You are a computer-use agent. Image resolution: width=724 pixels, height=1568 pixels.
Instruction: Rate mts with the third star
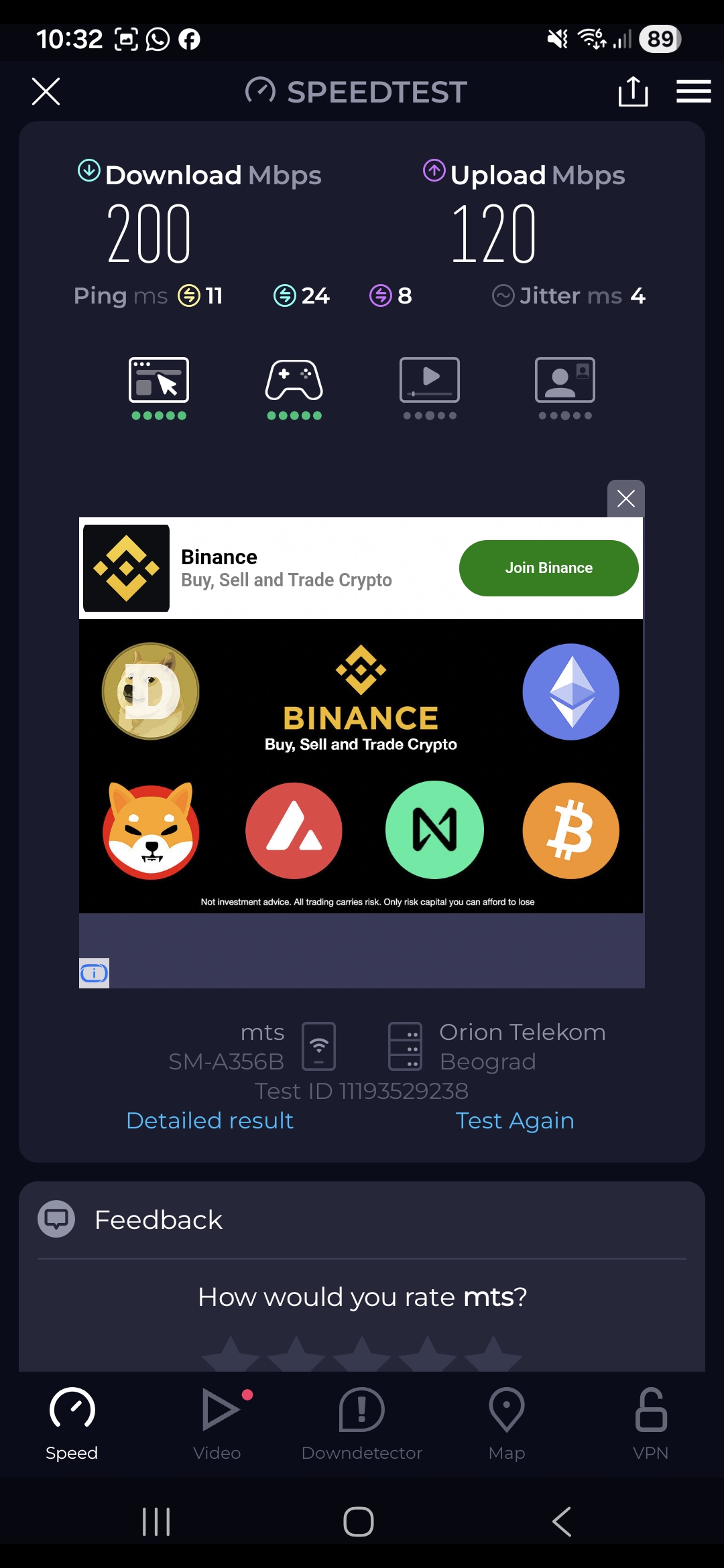[362, 1354]
